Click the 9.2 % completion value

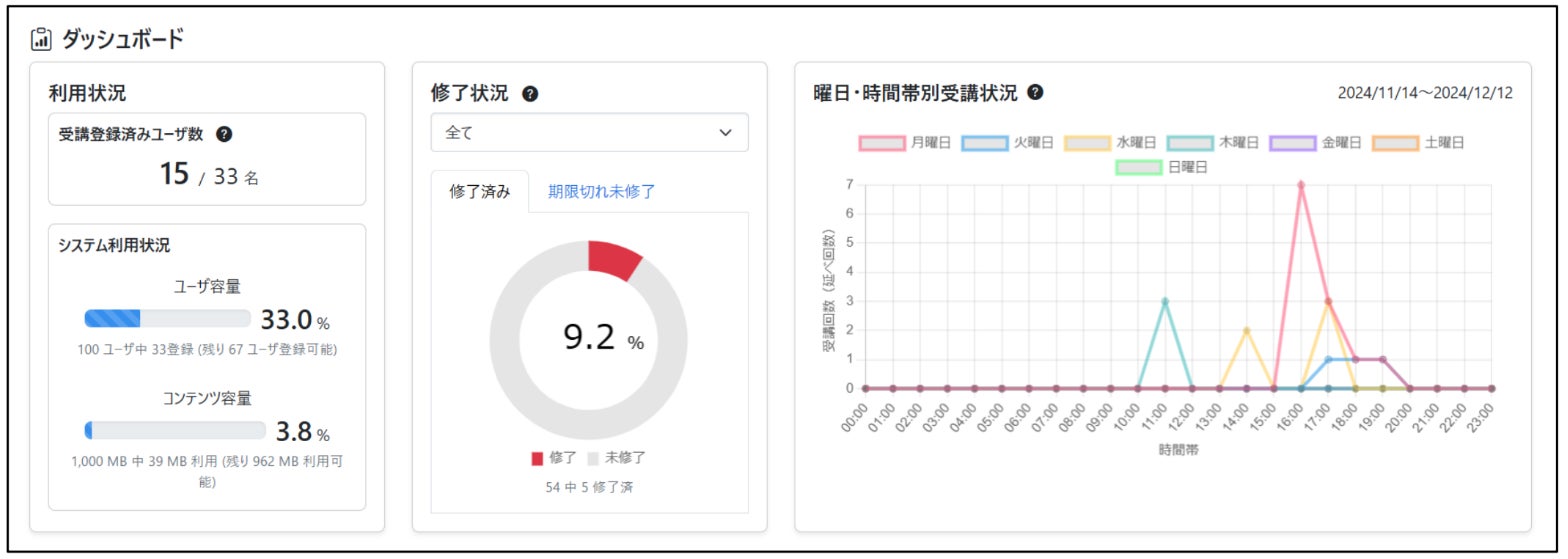pos(603,339)
